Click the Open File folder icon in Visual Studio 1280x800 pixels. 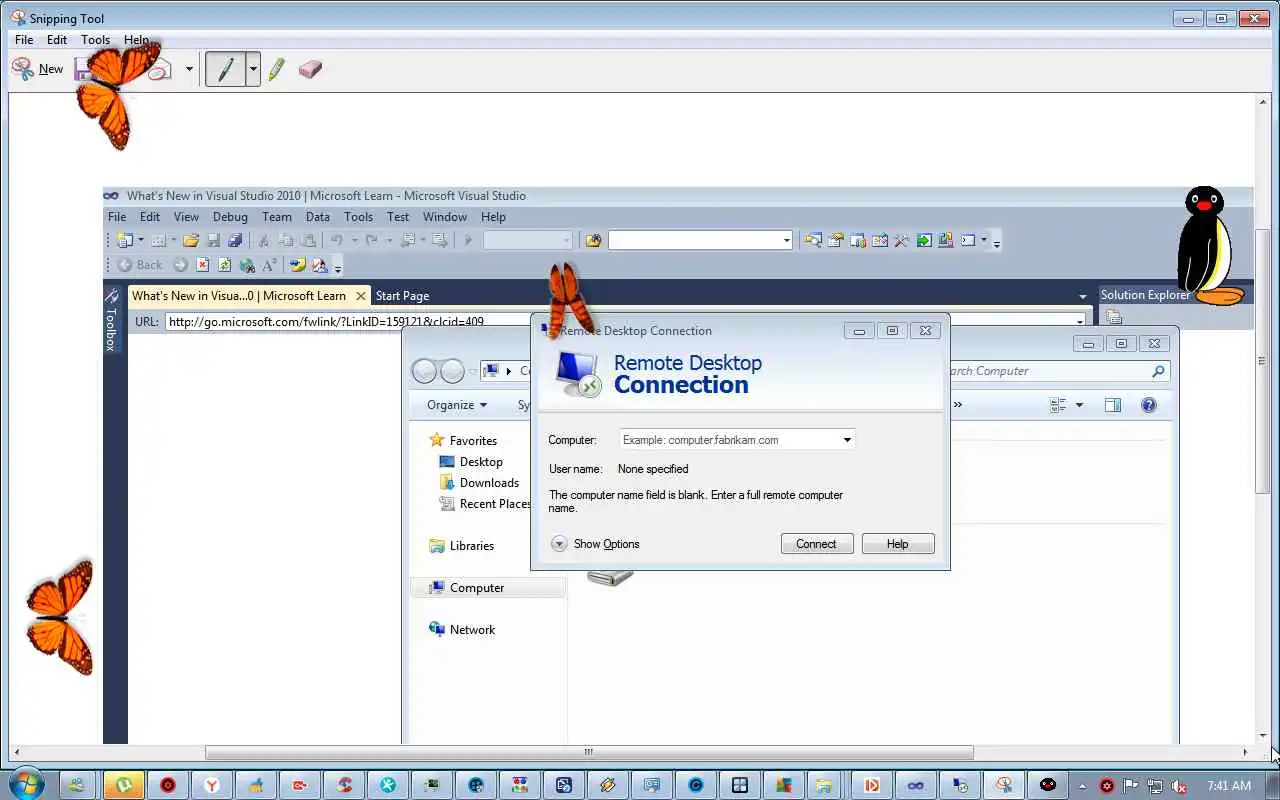[x=190, y=240]
